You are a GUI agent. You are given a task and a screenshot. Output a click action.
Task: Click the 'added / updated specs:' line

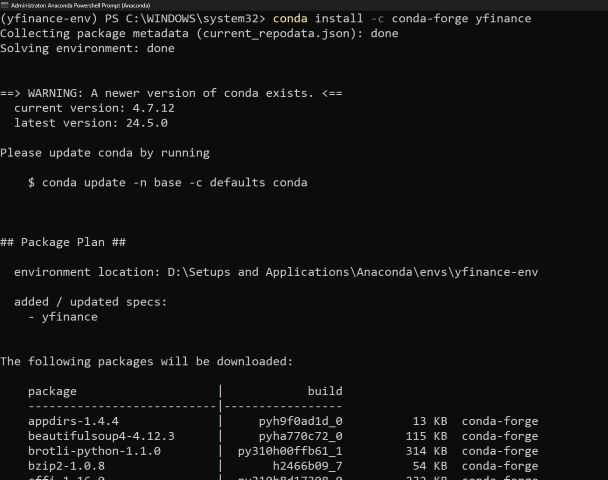coord(90,302)
